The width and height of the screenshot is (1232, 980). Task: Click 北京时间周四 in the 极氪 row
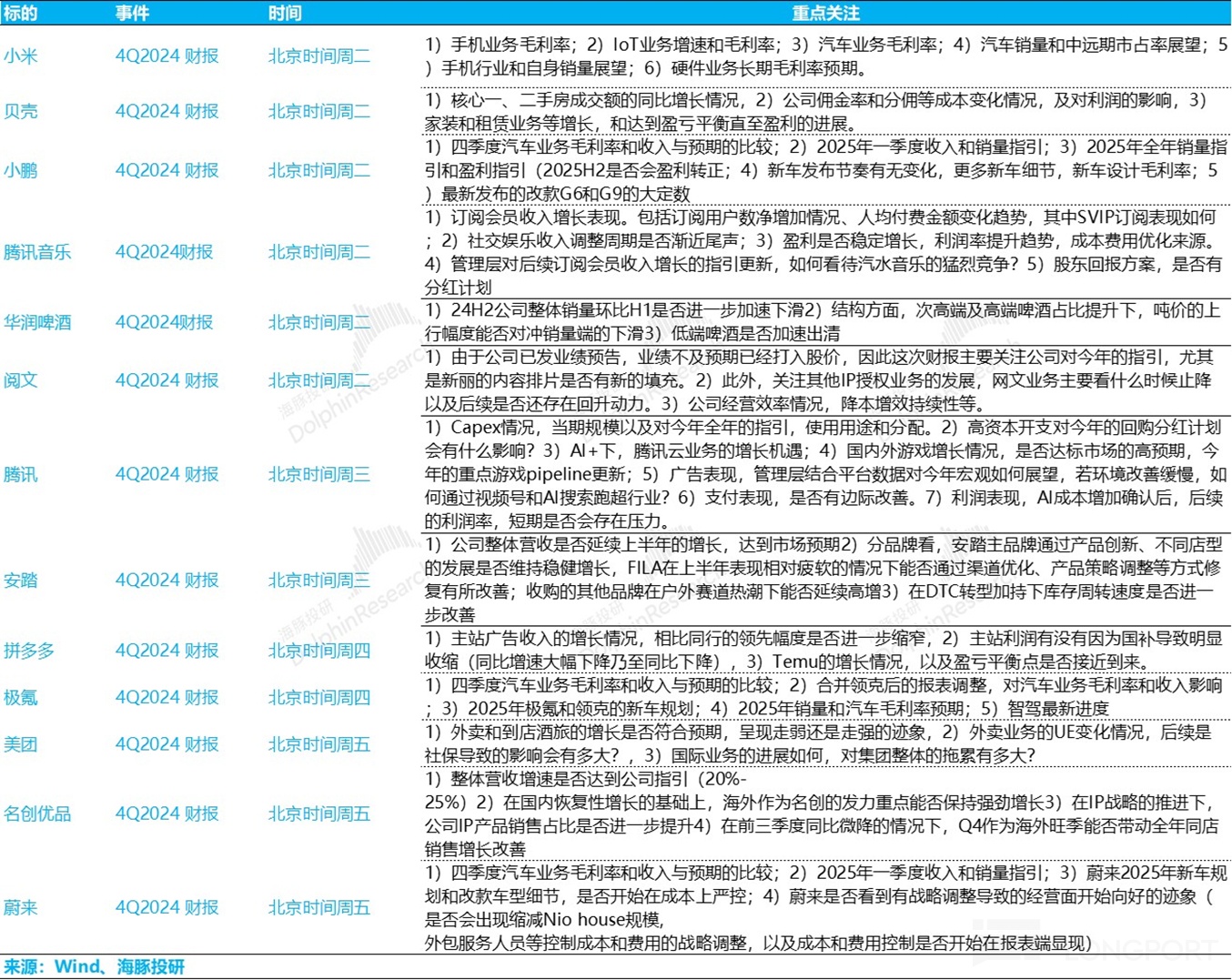pyautogui.click(x=319, y=697)
